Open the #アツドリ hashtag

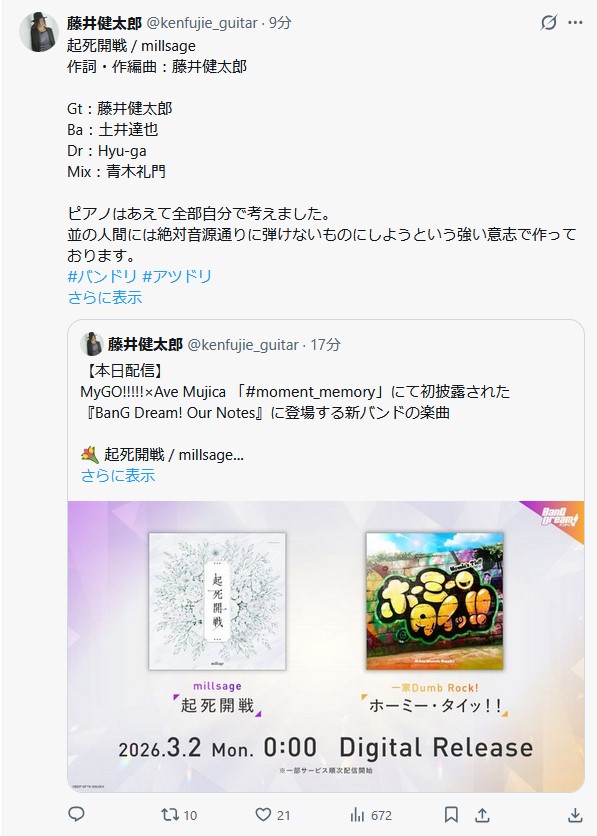pos(178,276)
